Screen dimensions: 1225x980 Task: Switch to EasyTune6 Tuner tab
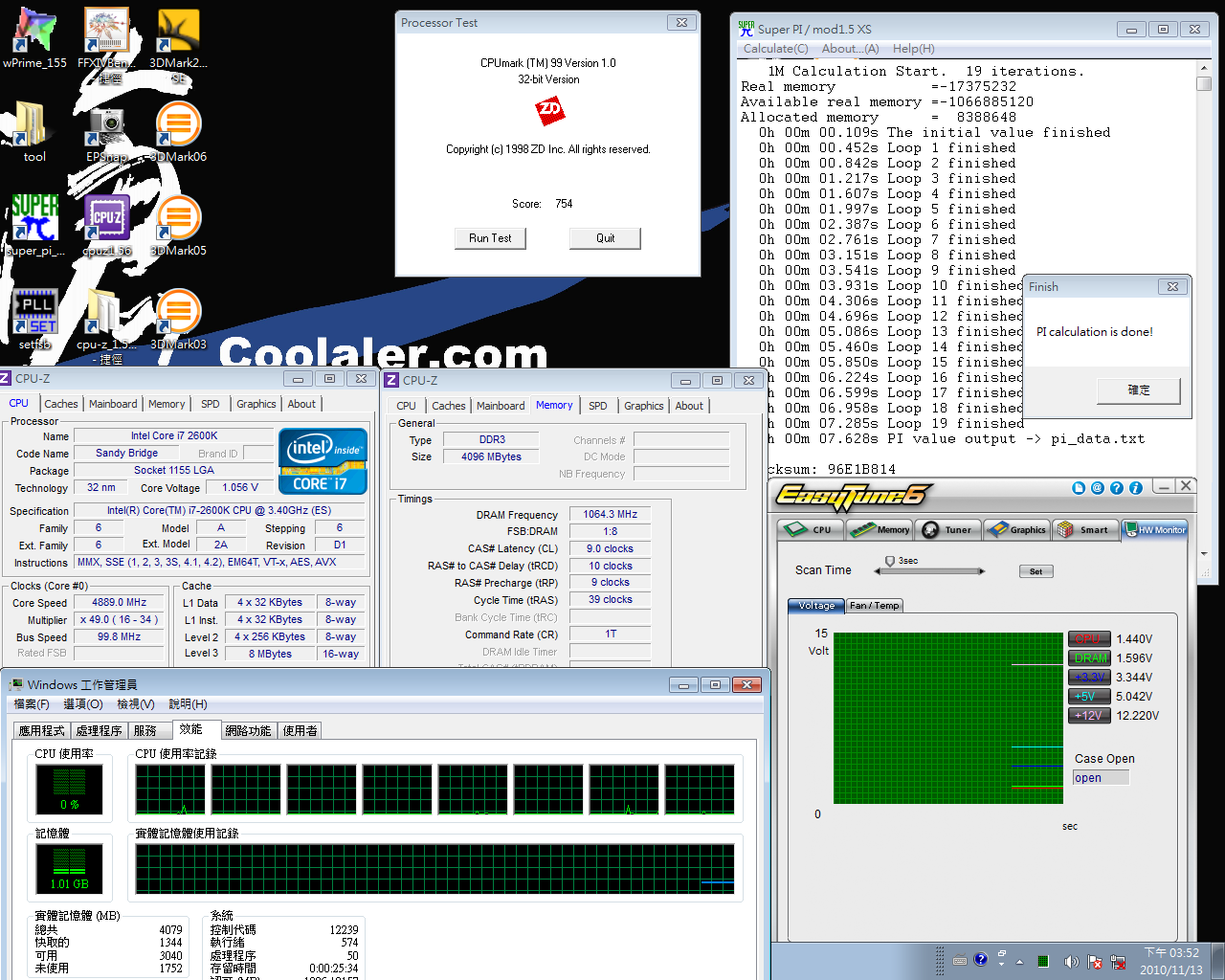[948, 529]
